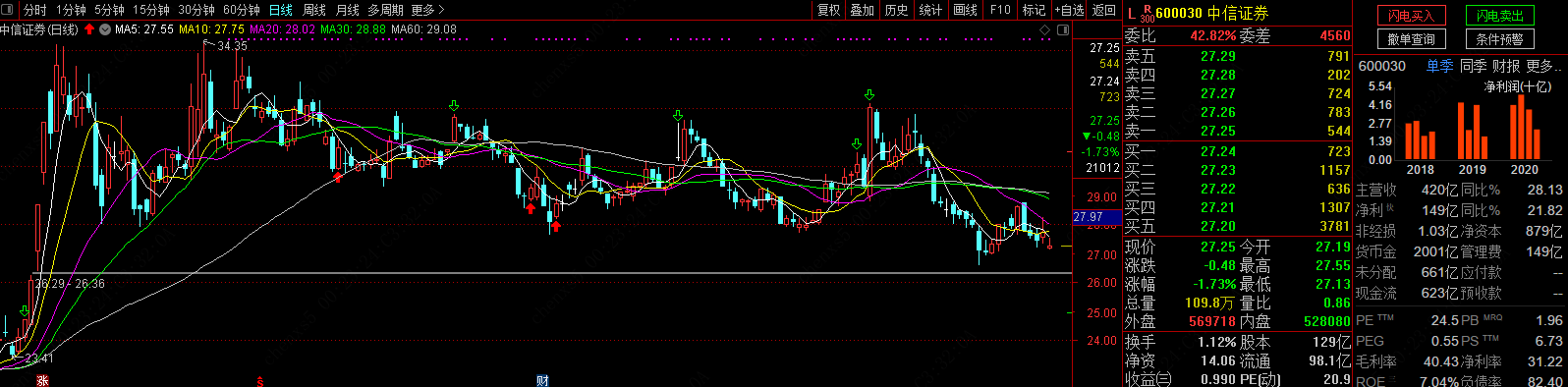Image resolution: width=1568 pixels, height=387 pixels.
Task: Click the L R300 badge beside 600030
Action: pyautogui.click(x=1140, y=13)
